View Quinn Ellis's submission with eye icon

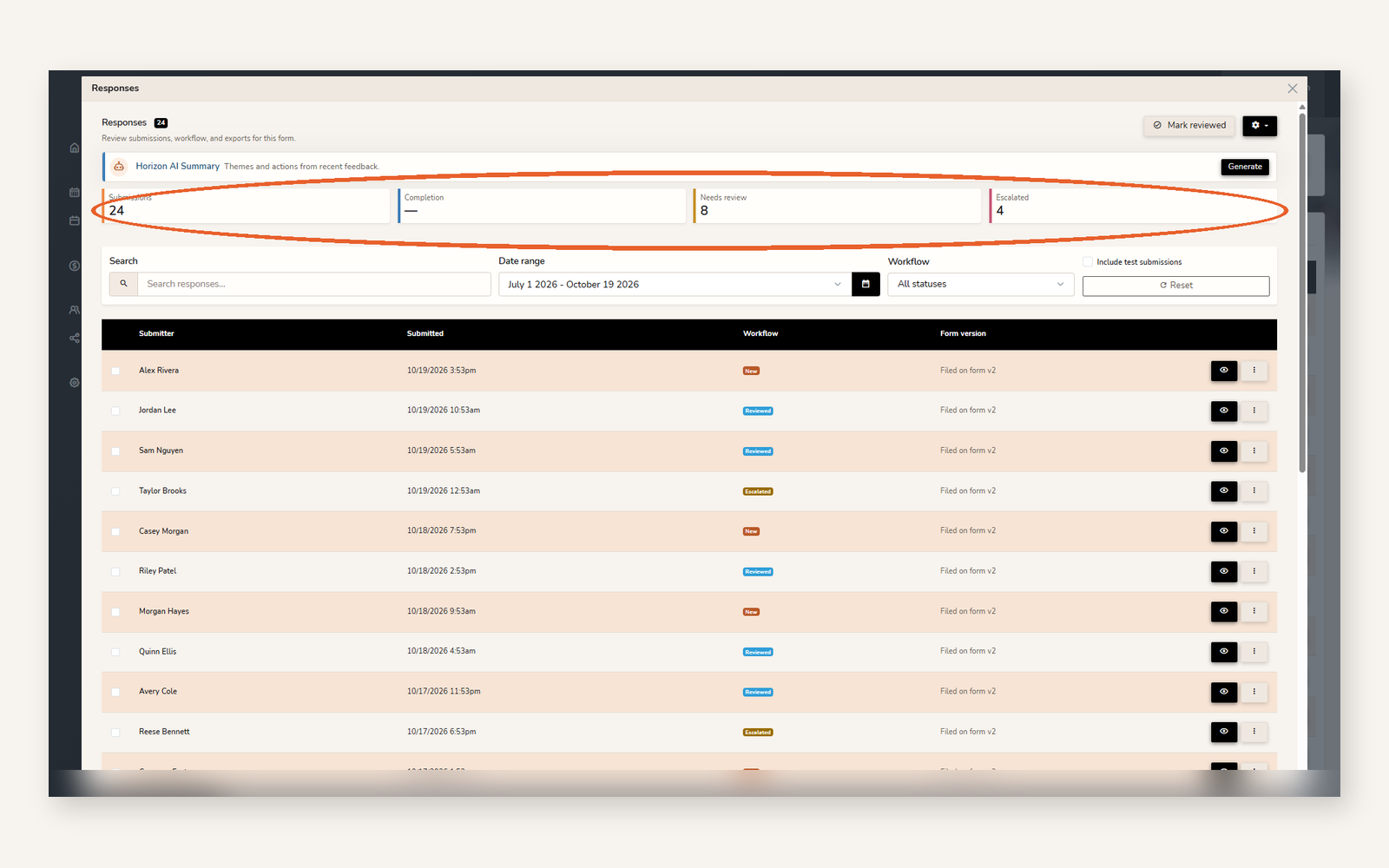1224,651
